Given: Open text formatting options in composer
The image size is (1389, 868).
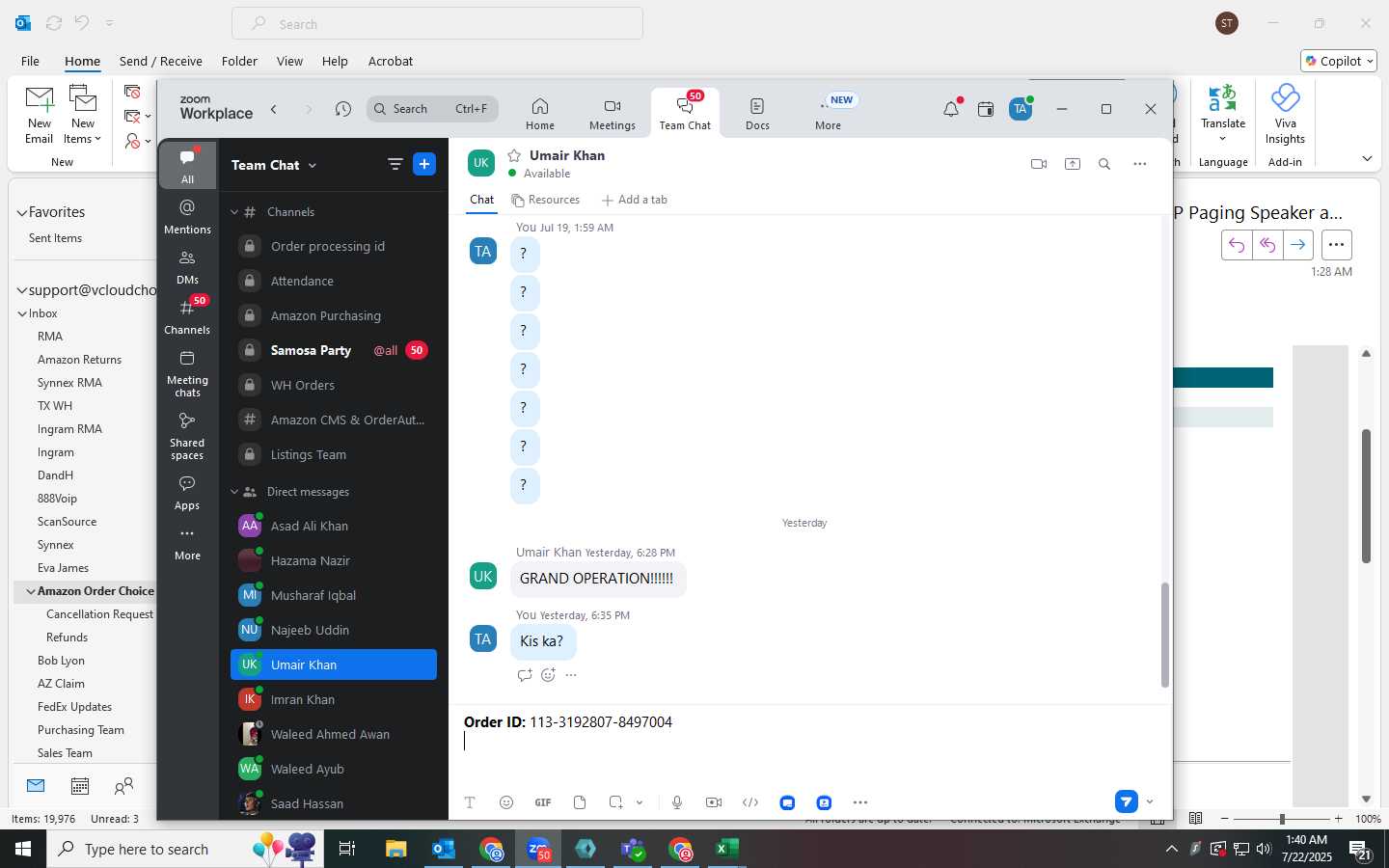Looking at the screenshot, I should (x=470, y=802).
